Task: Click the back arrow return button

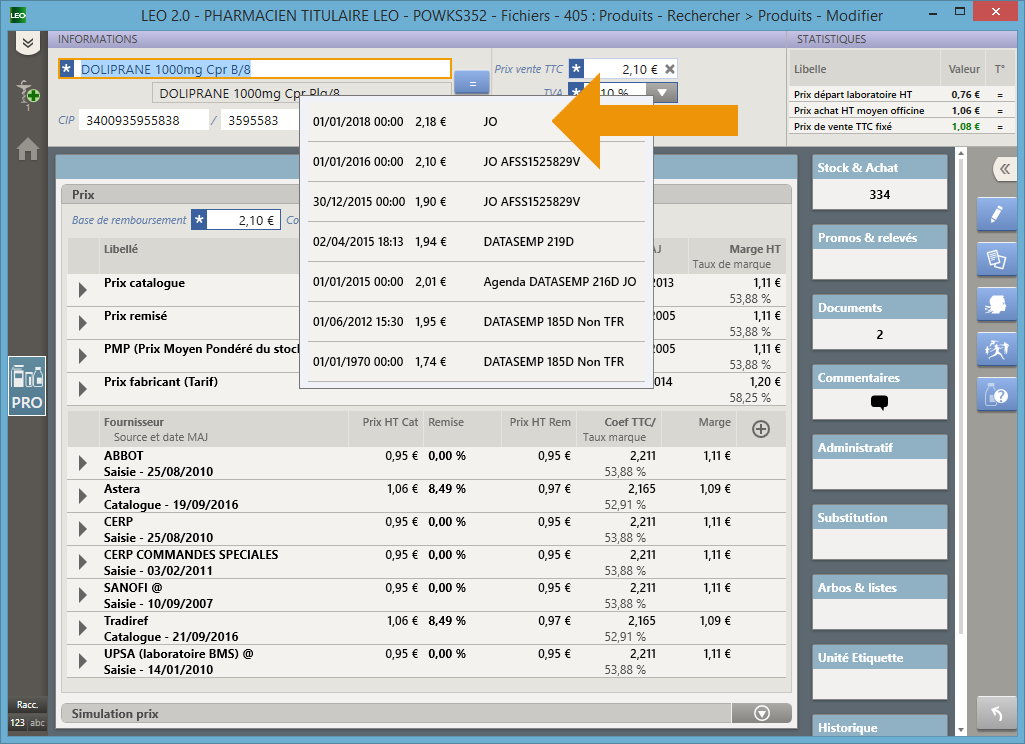Action: pos(996,713)
